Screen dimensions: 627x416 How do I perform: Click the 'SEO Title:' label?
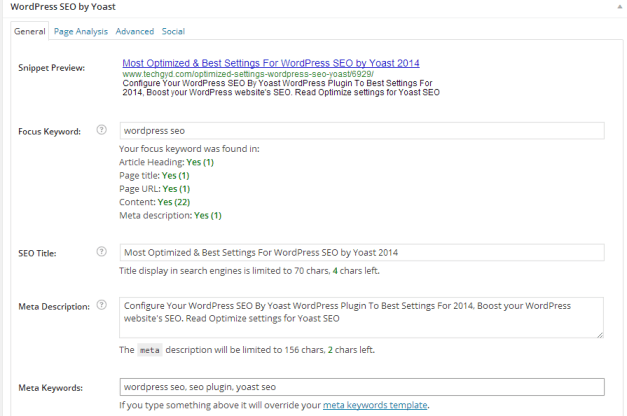point(37,253)
